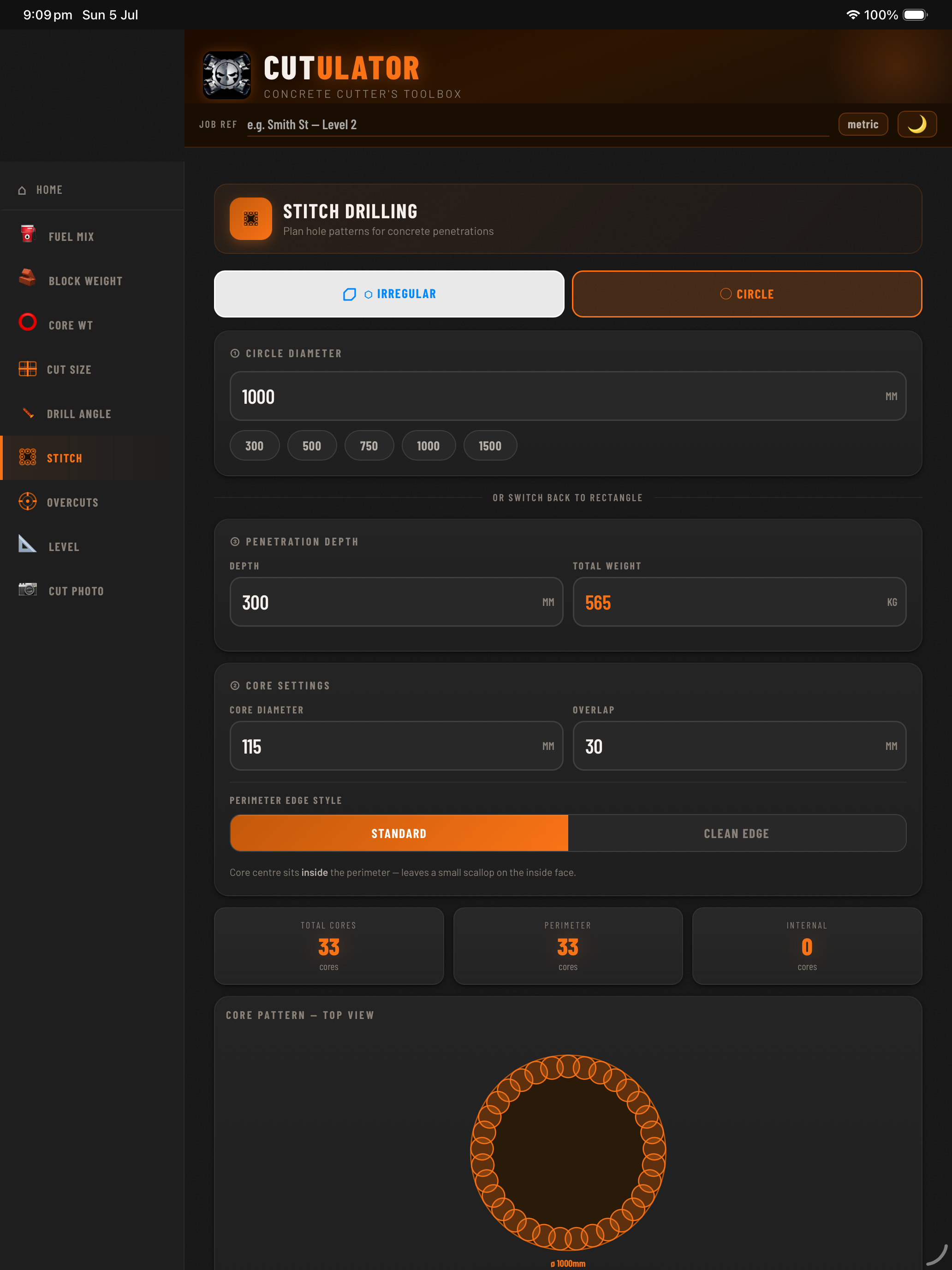Click the battery status icon
This screenshot has height=1270, width=952.
(915, 15)
